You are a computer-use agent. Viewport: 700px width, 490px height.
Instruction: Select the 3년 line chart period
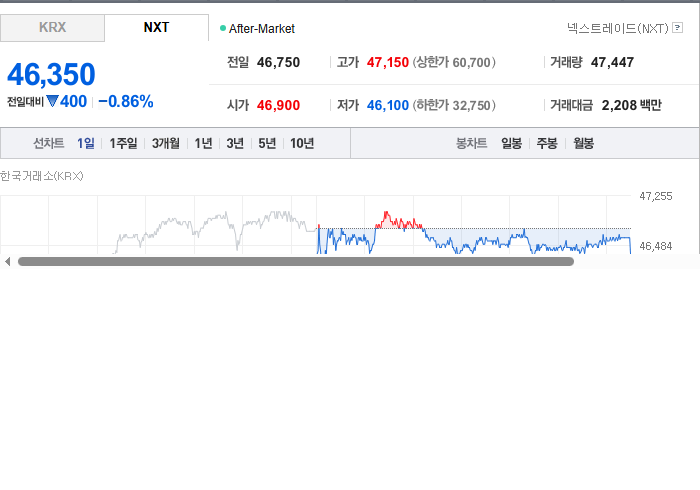[235, 143]
